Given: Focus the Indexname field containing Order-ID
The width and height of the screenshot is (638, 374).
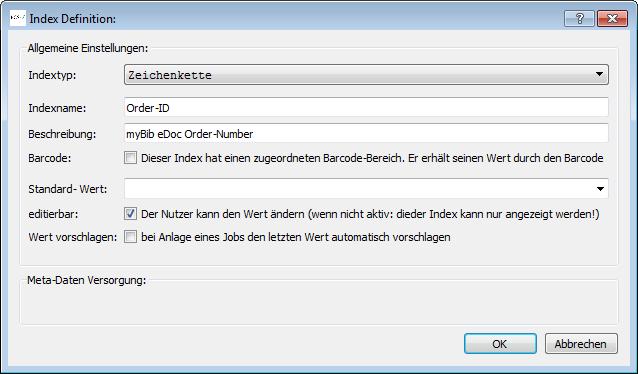Looking at the screenshot, I should tap(366, 108).
